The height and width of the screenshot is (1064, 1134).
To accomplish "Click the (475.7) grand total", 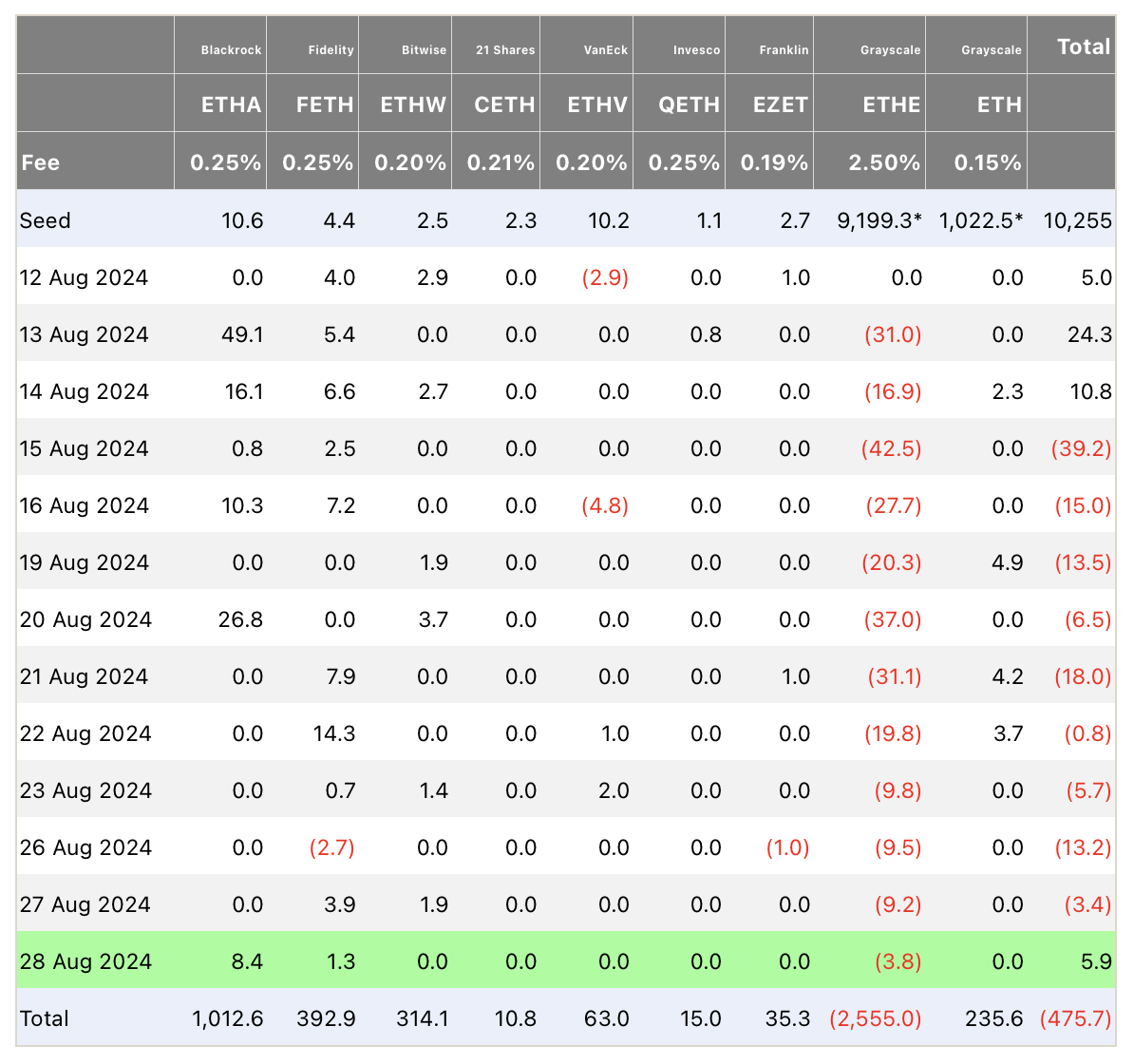I will coord(1075,1019).
